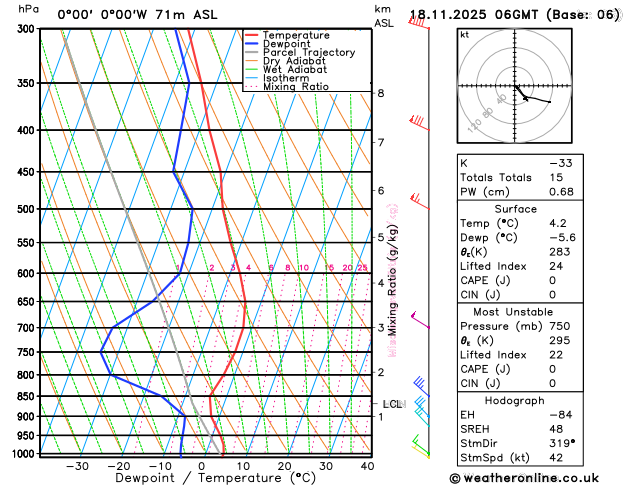Click the date header 18.11.2025 06GMT

tap(473, 15)
